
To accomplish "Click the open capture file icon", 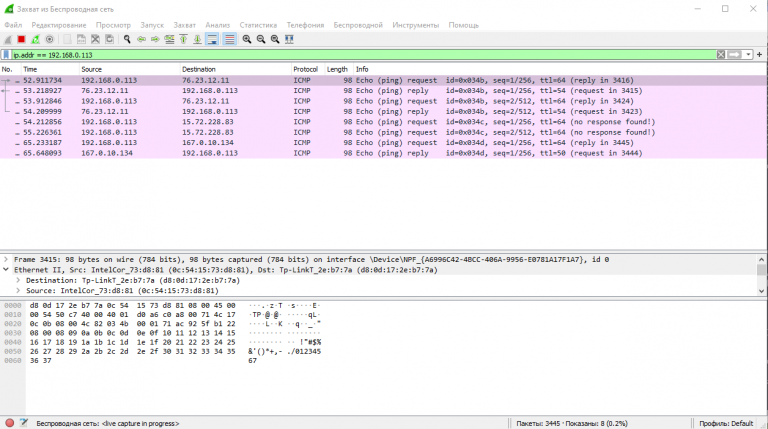I will [x=68, y=40].
